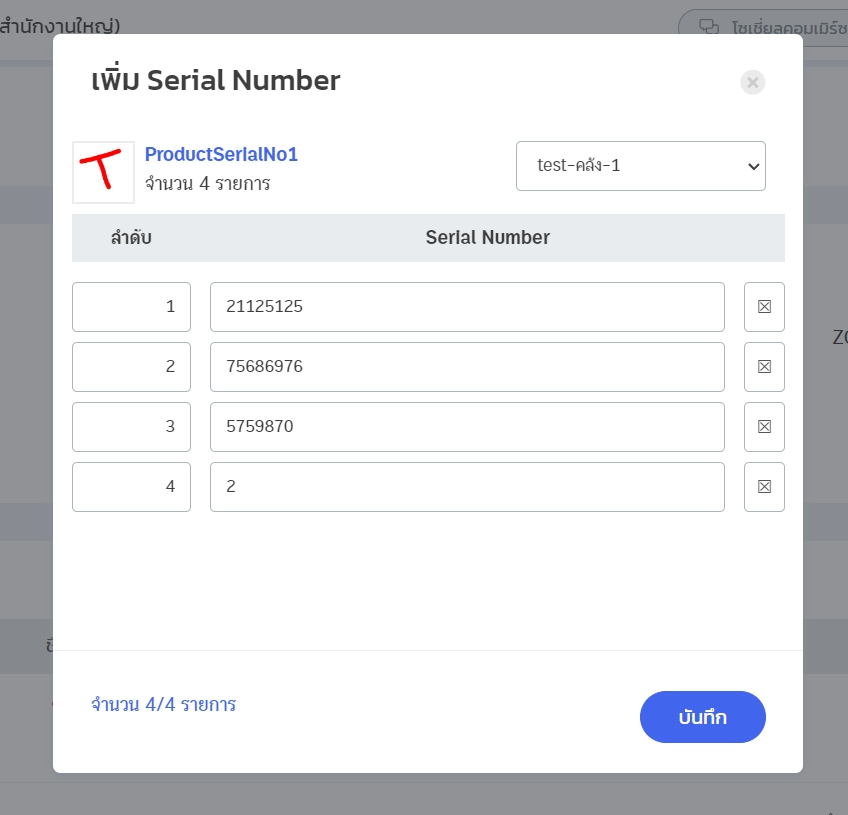This screenshot has height=815, width=848.
Task: Delete serial number row 1 (21125125)
Action: point(764,307)
